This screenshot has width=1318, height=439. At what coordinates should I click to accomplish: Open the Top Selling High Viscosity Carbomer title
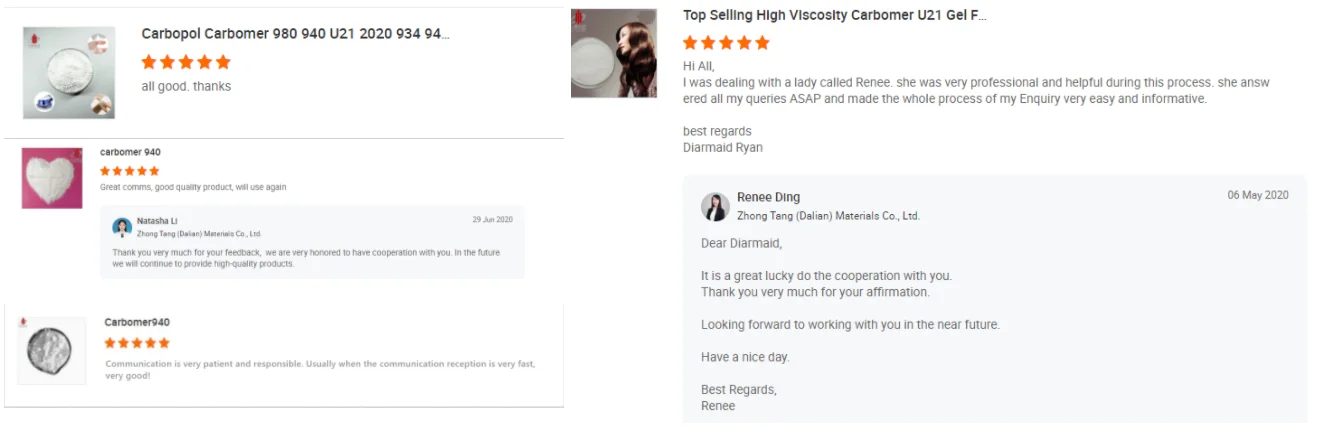tap(835, 16)
